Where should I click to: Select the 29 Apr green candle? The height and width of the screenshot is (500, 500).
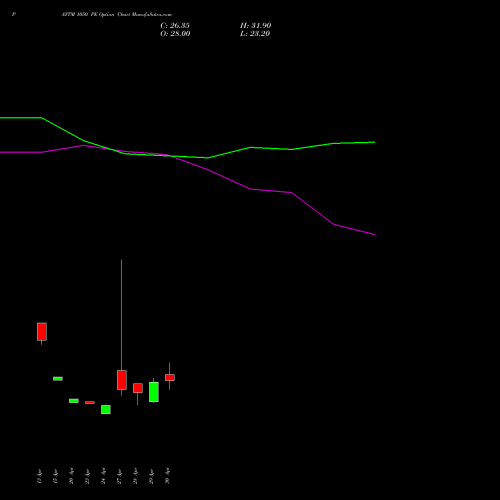click(x=154, y=392)
